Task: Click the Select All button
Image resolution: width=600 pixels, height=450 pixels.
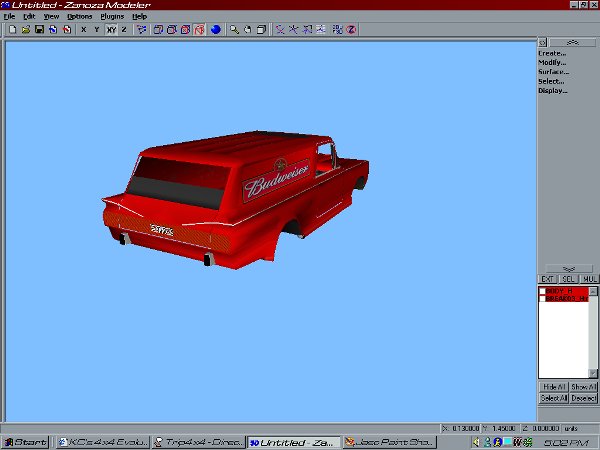Action: pyautogui.click(x=554, y=398)
